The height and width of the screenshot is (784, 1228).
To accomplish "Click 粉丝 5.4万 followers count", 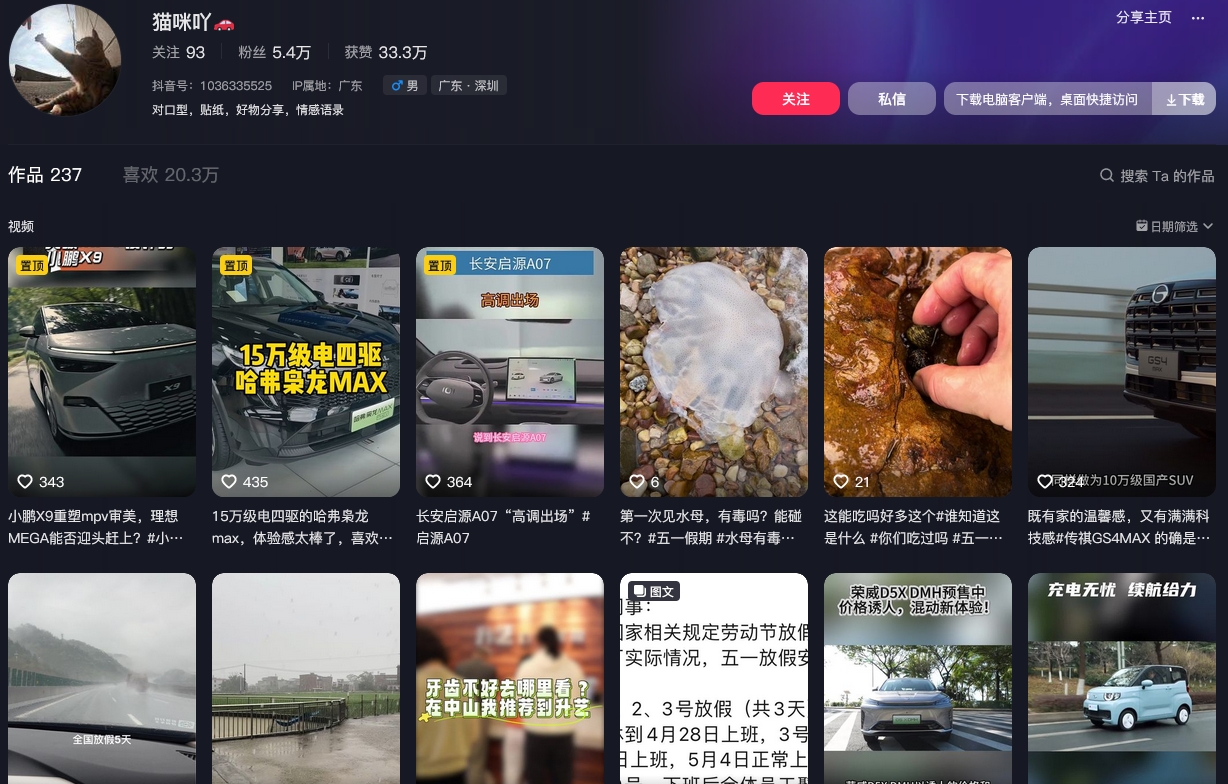I will coord(274,52).
